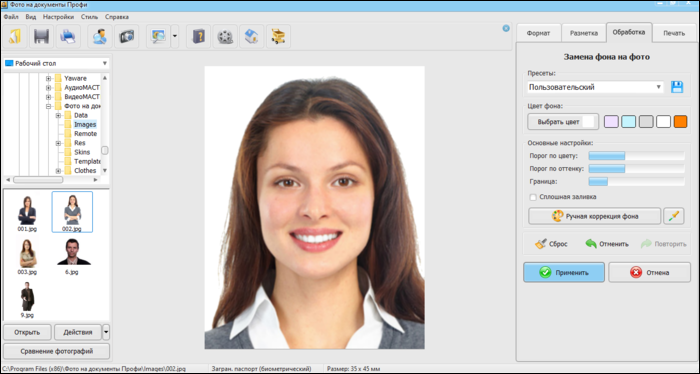Open the Настройки menu
700x374 pixels.
coord(58,17)
